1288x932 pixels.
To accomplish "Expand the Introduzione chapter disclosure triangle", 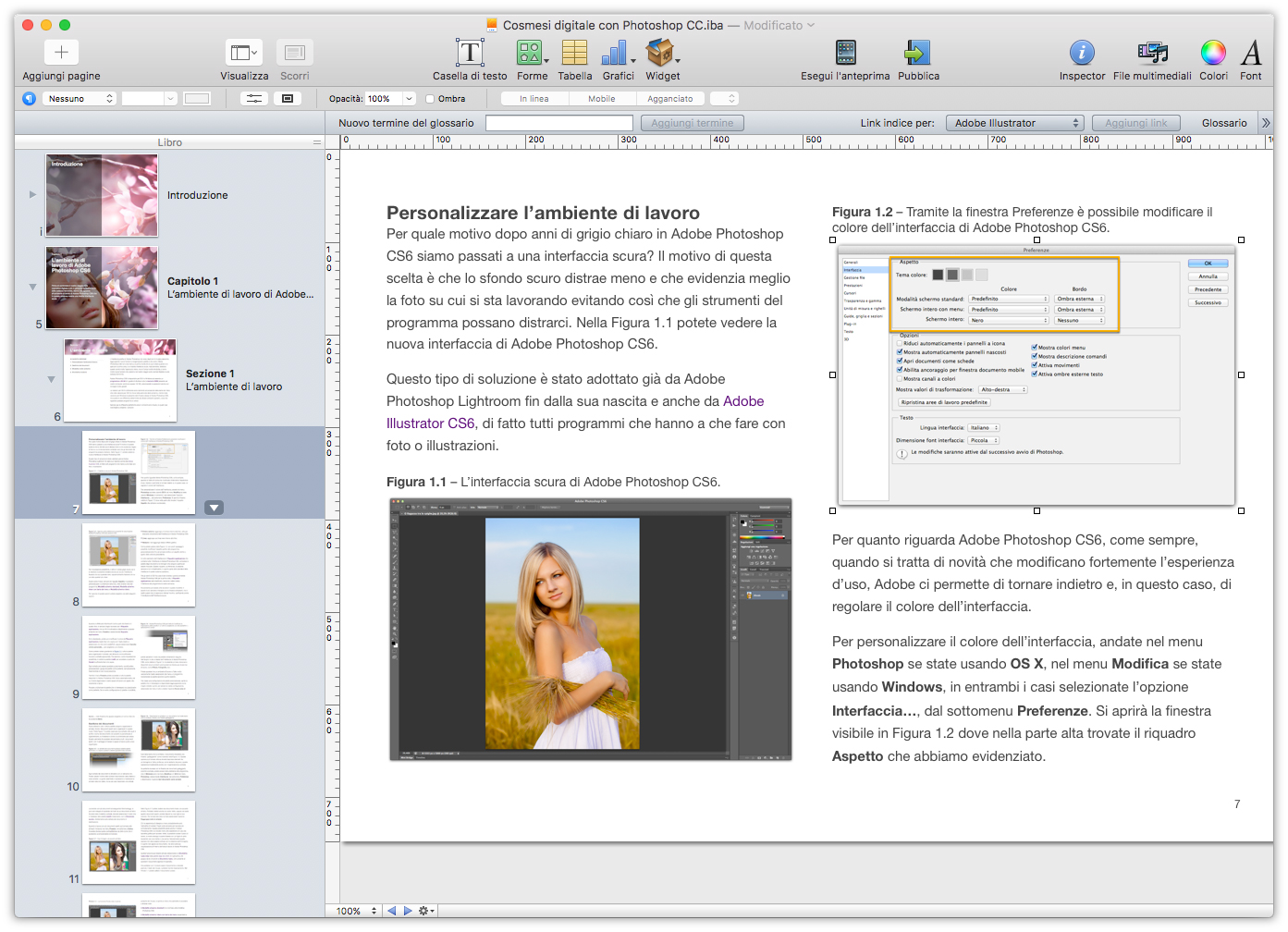I will pyautogui.click(x=32, y=194).
